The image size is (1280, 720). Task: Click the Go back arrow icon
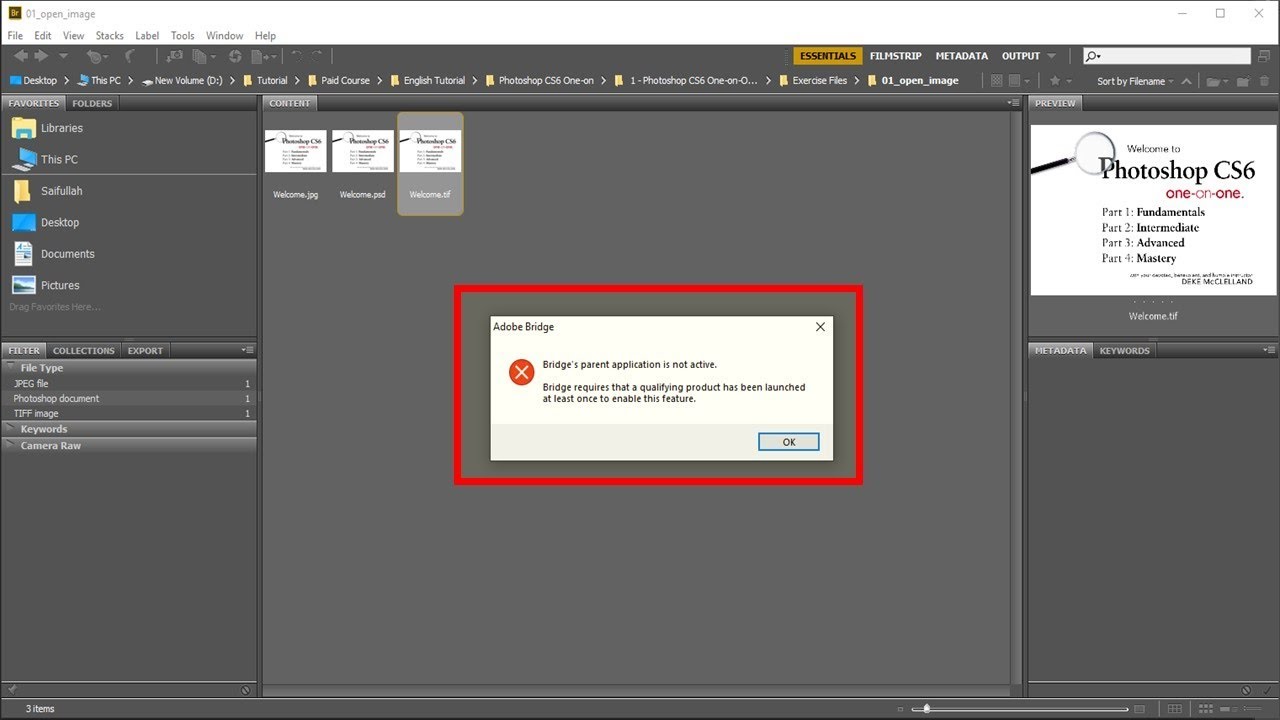coord(20,56)
